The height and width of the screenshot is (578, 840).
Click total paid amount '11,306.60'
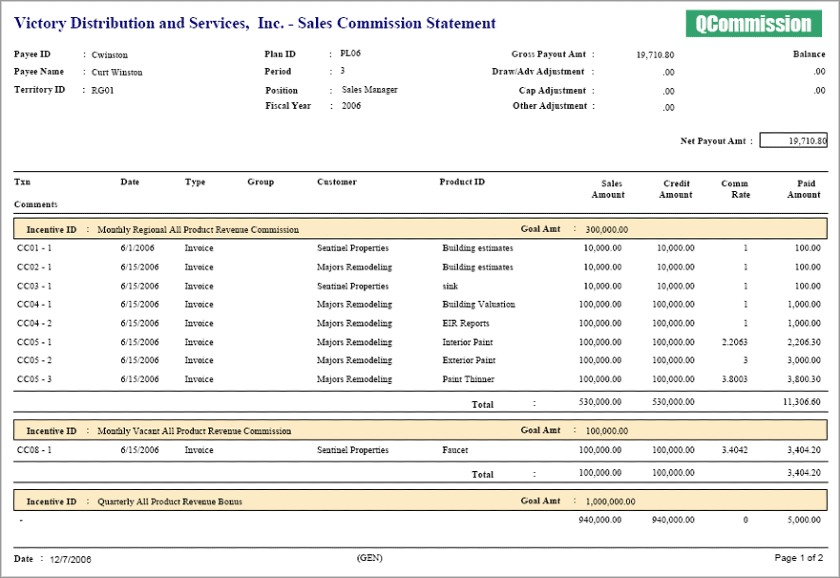(x=801, y=402)
